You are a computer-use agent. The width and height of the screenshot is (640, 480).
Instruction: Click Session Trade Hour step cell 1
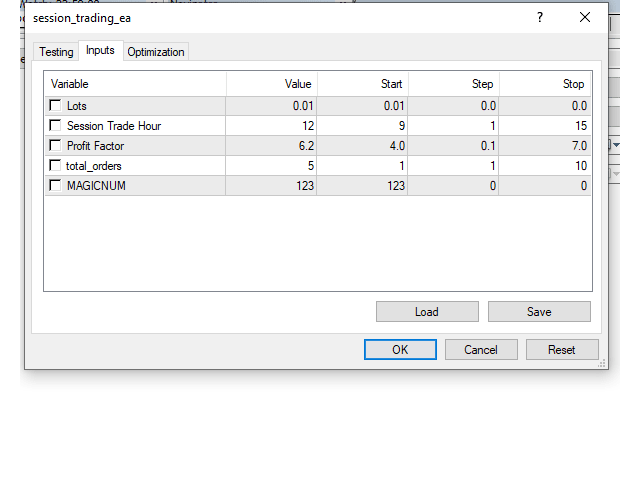[x=453, y=126]
